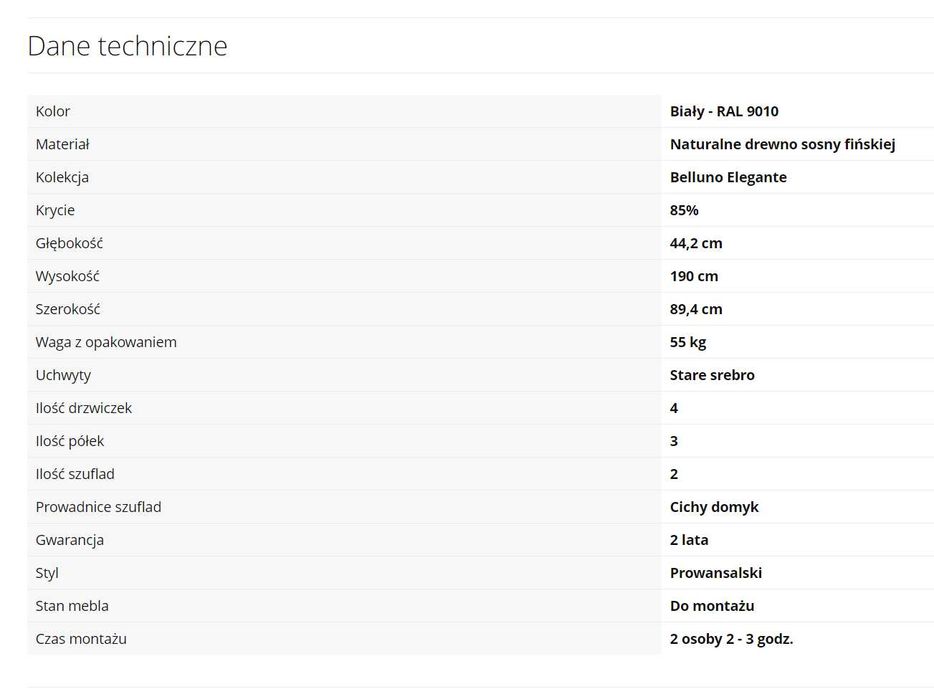Click the "Wysokość" row label

[67, 276]
